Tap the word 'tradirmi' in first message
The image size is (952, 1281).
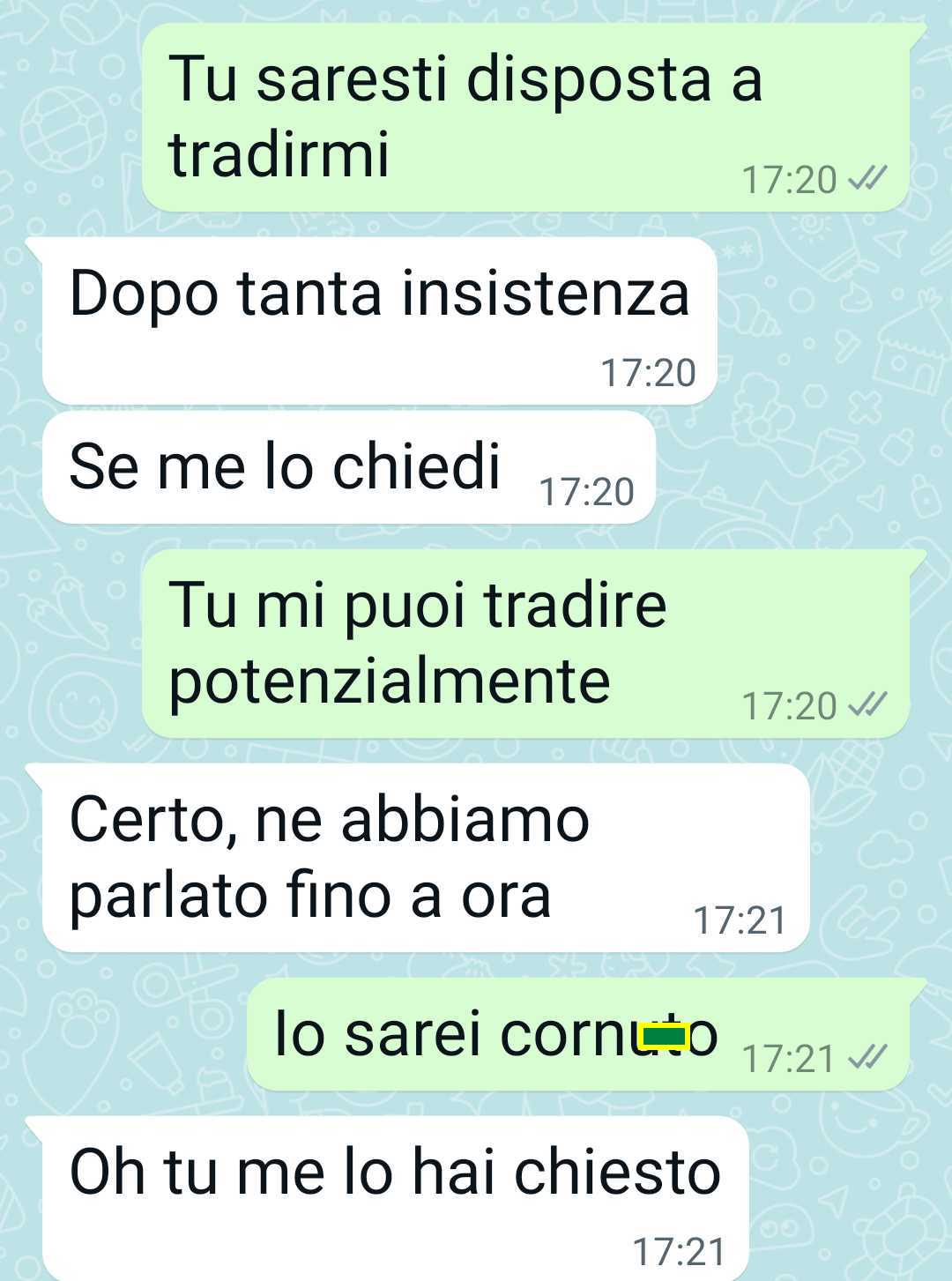pyautogui.click(x=279, y=153)
